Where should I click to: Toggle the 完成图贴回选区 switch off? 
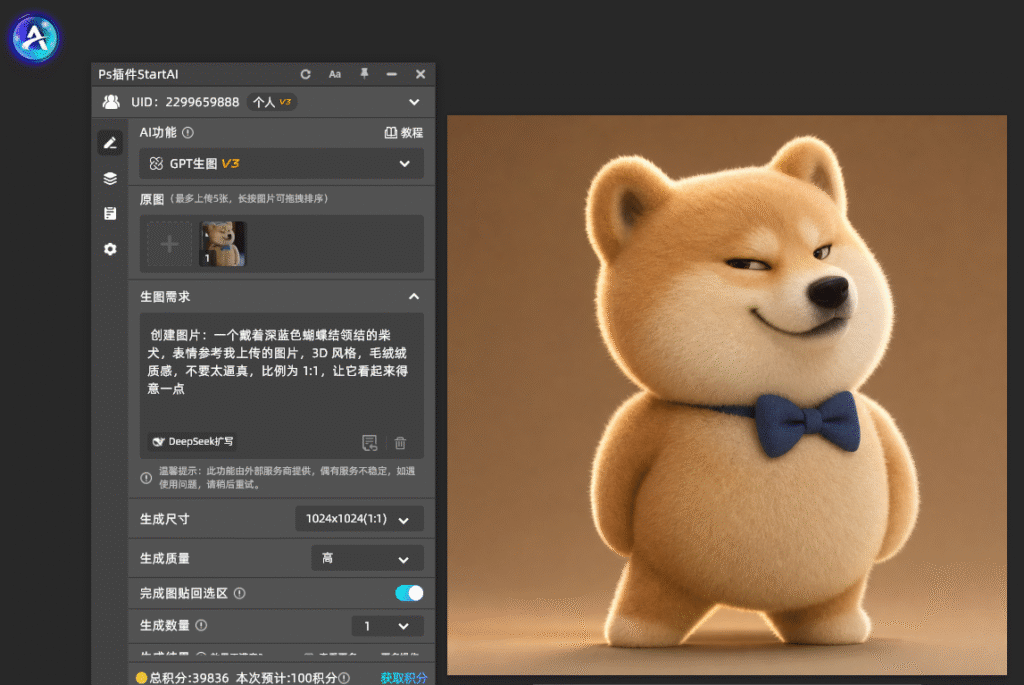point(409,593)
